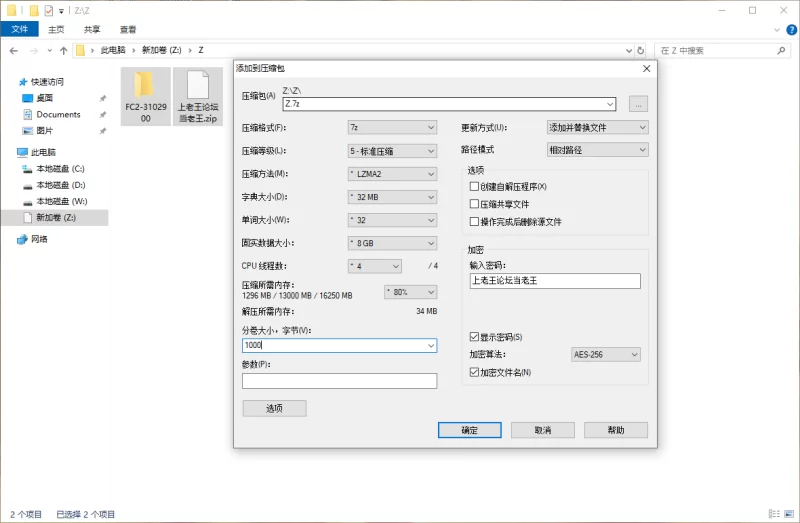Image resolution: width=800 pixels, height=523 pixels.
Task: Open Explorer help question mark icon
Action: pos(792,30)
